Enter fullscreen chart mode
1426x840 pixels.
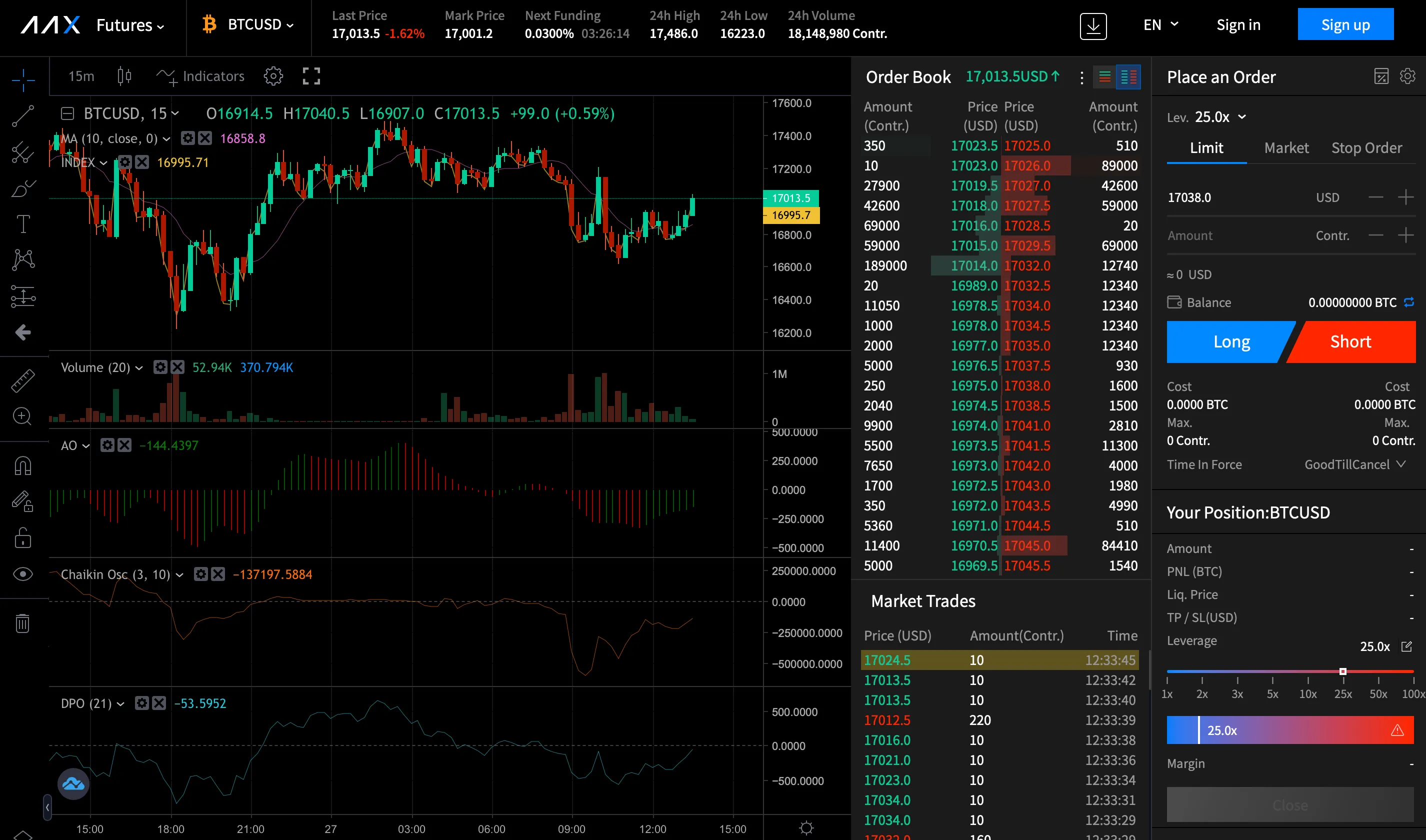click(311, 76)
